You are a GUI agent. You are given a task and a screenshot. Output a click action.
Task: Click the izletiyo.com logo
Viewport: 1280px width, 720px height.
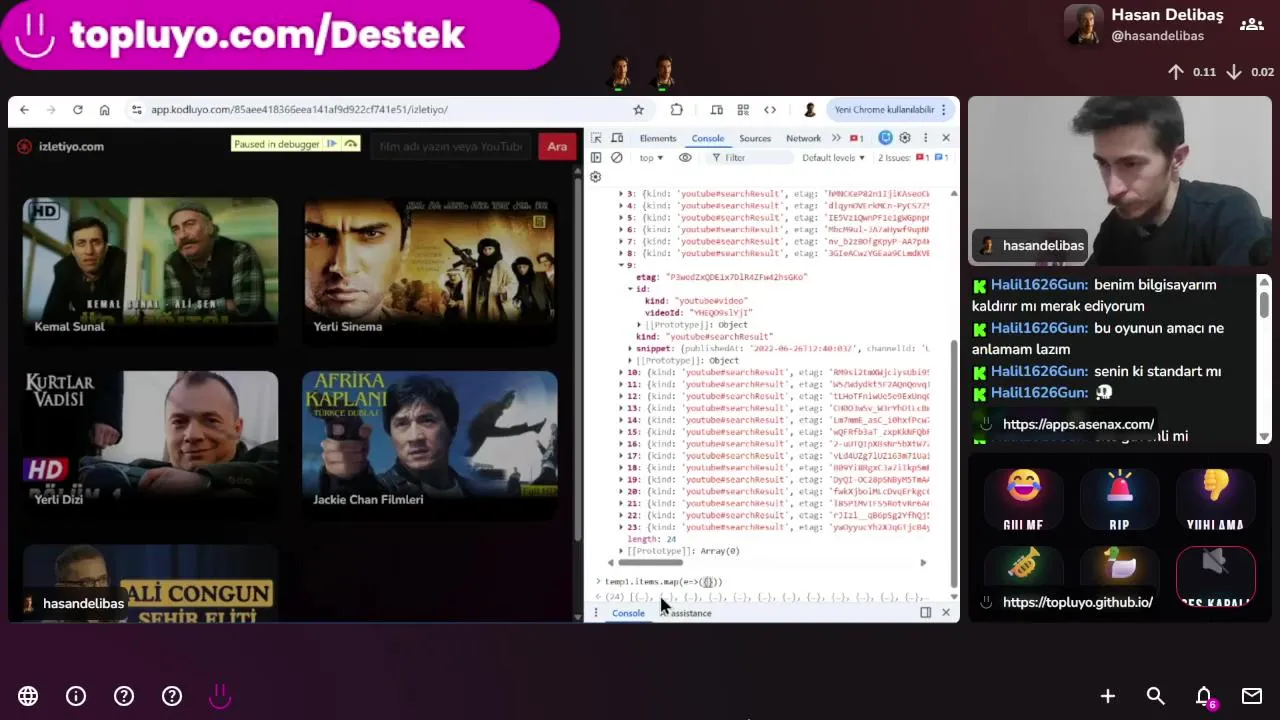(x=60, y=147)
